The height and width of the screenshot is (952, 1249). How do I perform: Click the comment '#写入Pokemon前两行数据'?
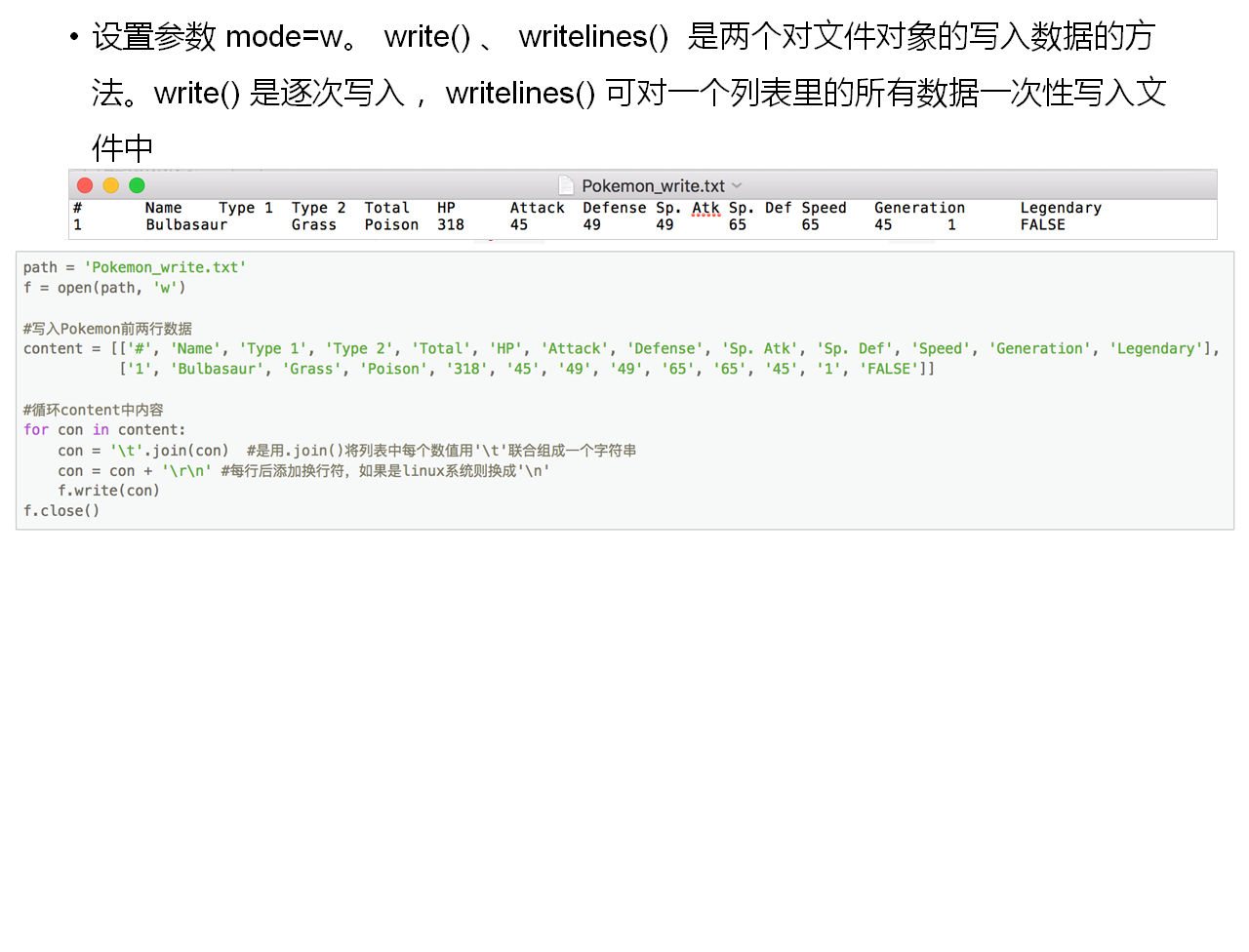107,329
